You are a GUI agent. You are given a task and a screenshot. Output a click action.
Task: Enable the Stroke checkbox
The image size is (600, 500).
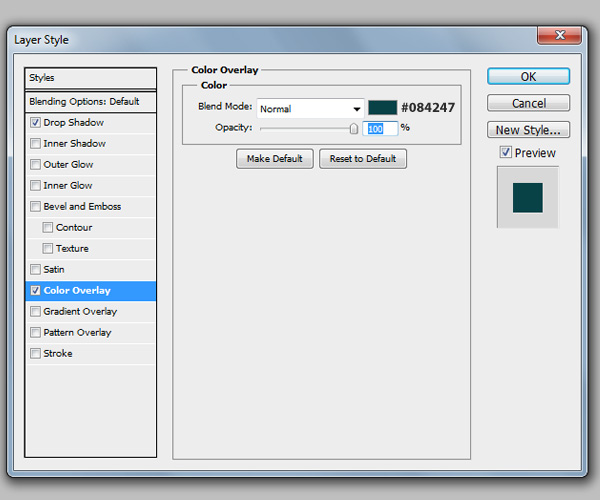coord(35,353)
